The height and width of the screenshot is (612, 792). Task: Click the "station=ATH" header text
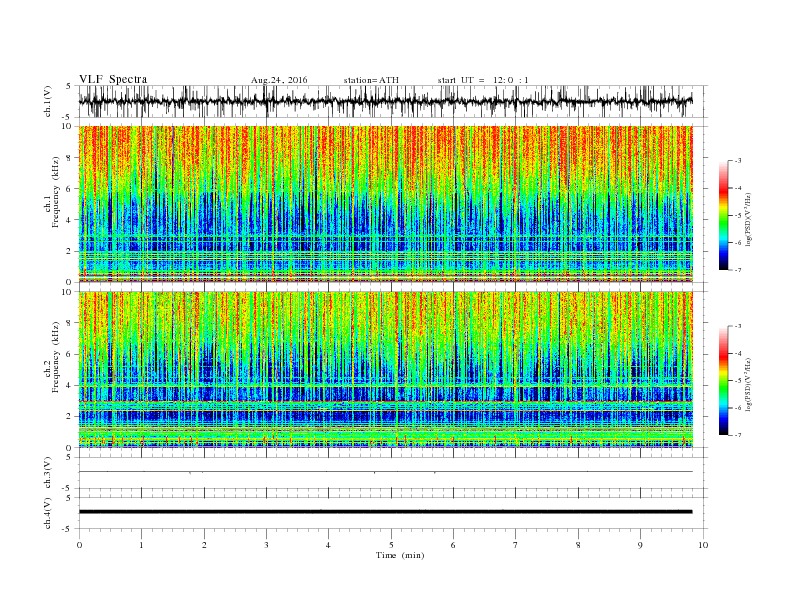coord(371,80)
